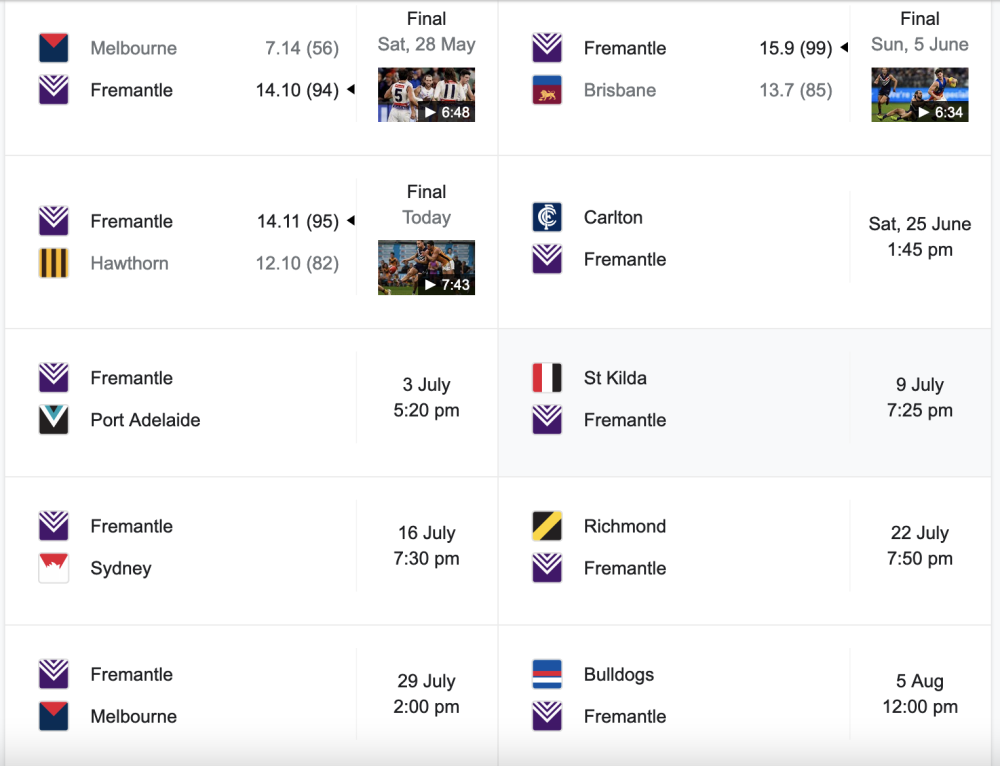The width and height of the screenshot is (1000, 766).
Task: Select the Richmond team name
Action: (625, 526)
